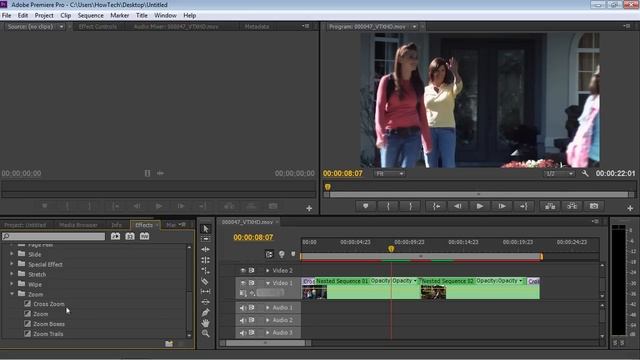Mute Audio 2 track output
The height and width of the screenshot is (360, 640).
coord(243,320)
